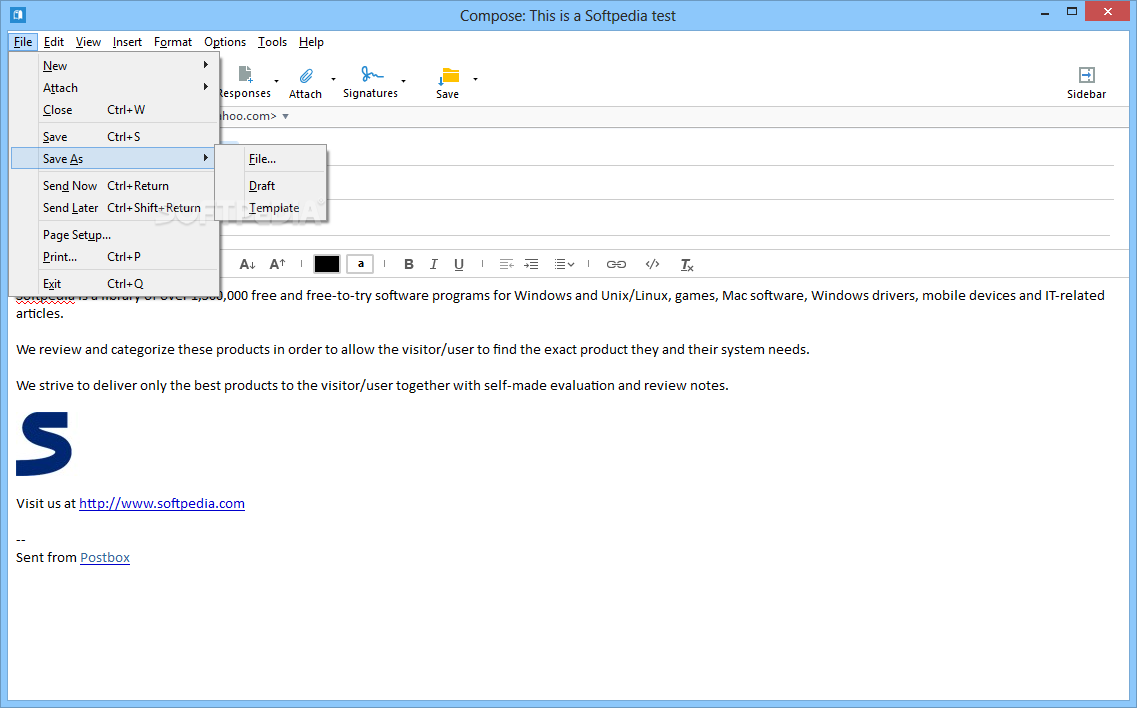1137x708 pixels.
Task: Click the Softpedia S logo image
Action: coord(44,444)
